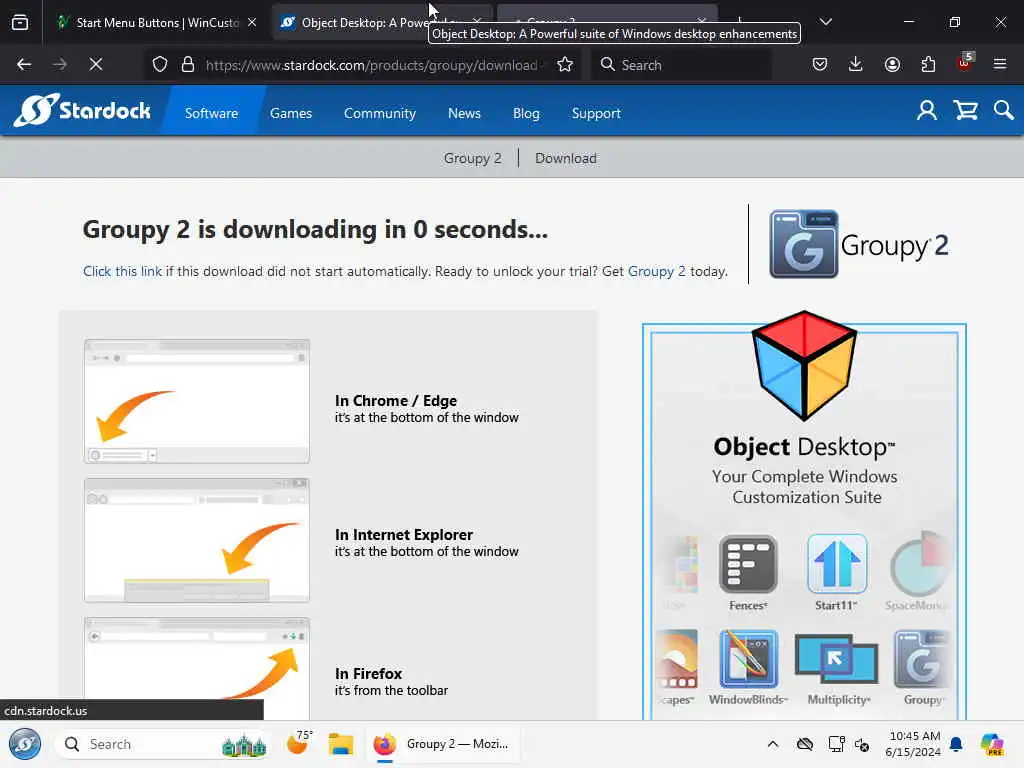Screen dimensions: 1024x768
Task: Open the Firefox downloads panel
Action: (x=856, y=64)
